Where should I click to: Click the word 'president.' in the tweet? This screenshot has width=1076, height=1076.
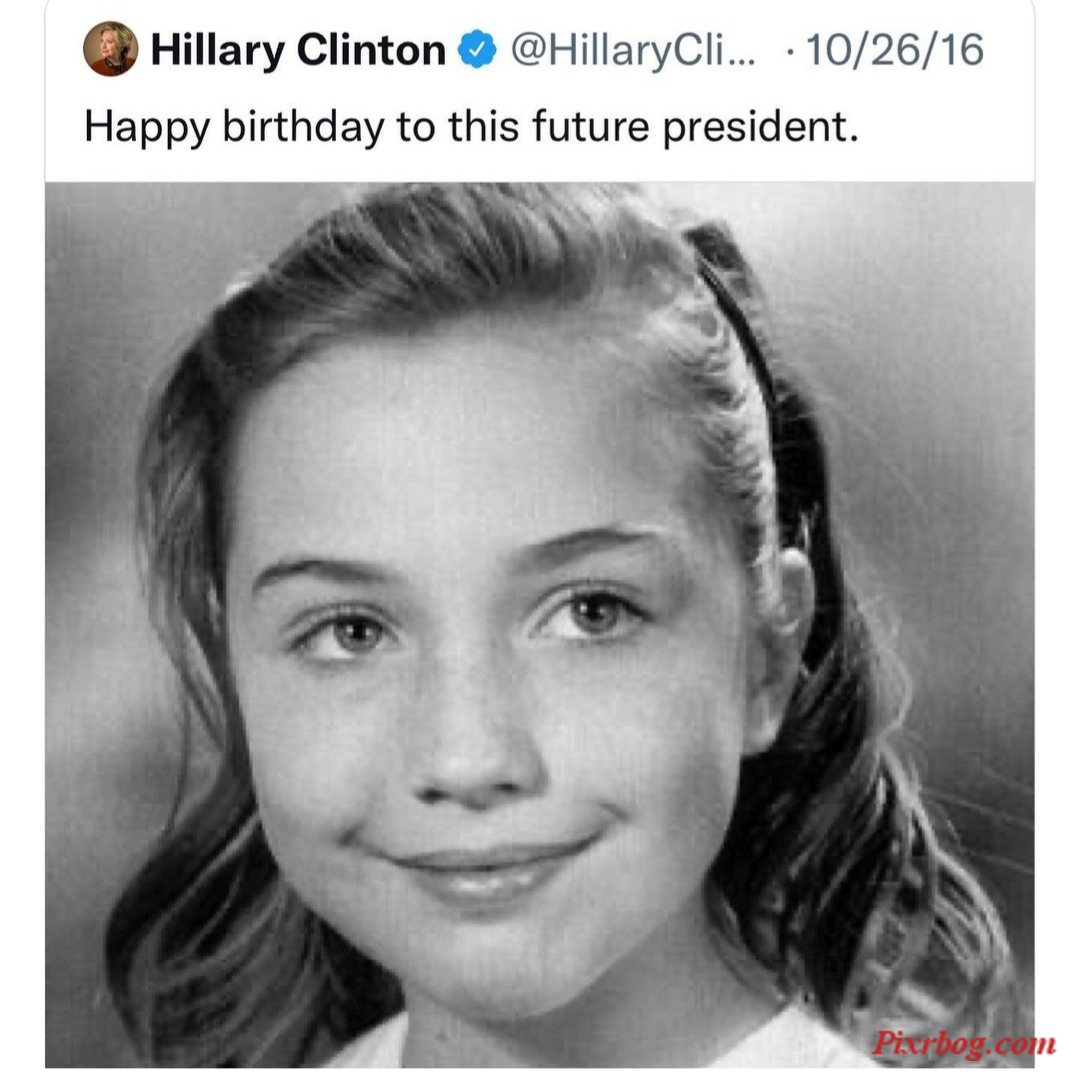(760, 128)
